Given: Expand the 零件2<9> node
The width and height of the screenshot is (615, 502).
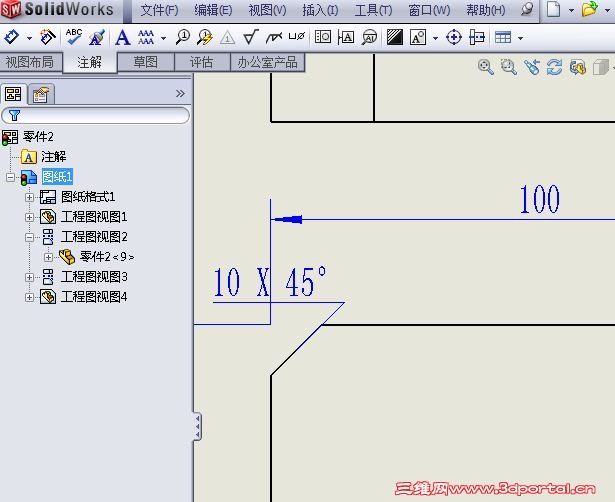Looking at the screenshot, I should (48, 257).
